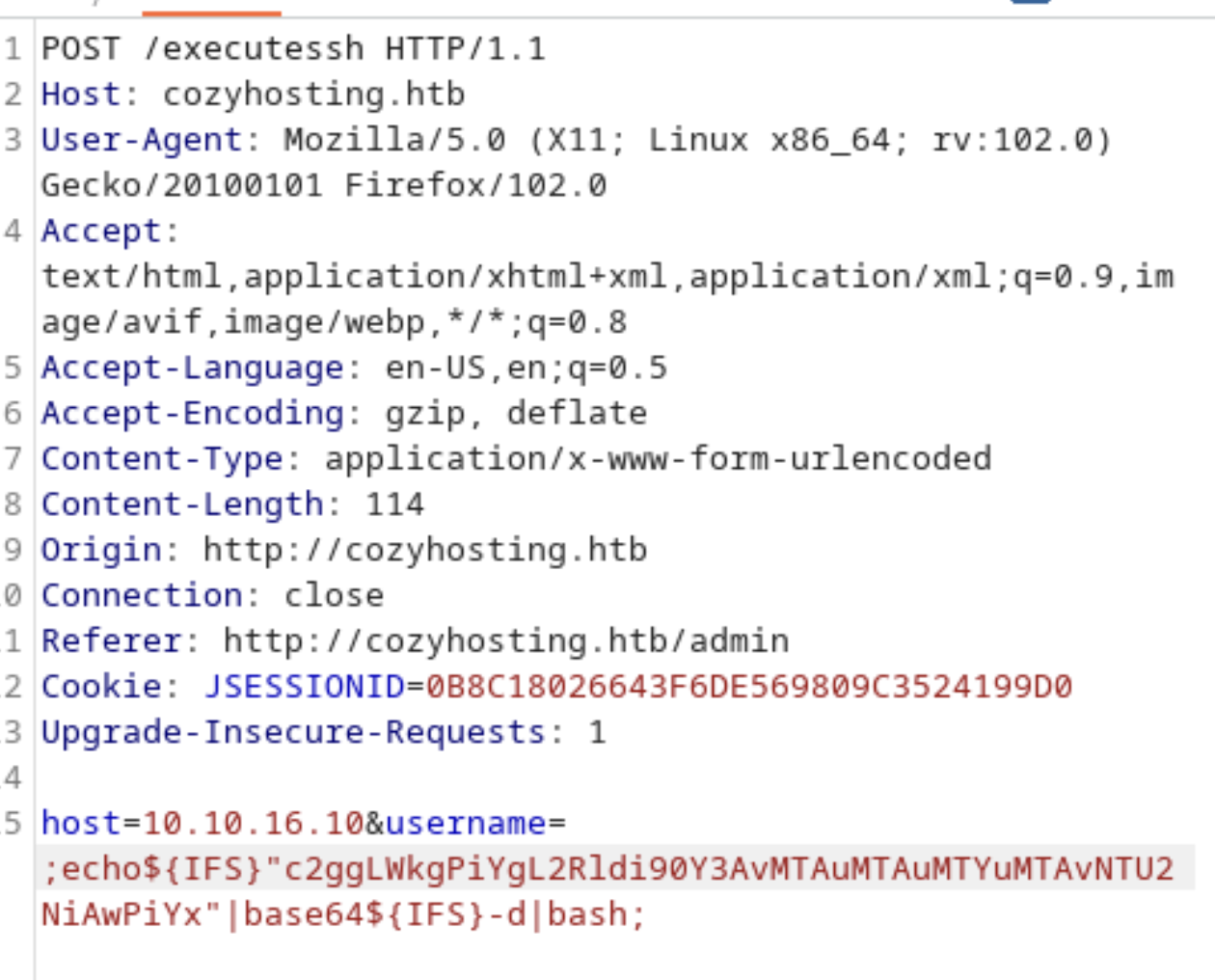Click the Origin header name
The image size is (1215, 980).
[x=101, y=550]
